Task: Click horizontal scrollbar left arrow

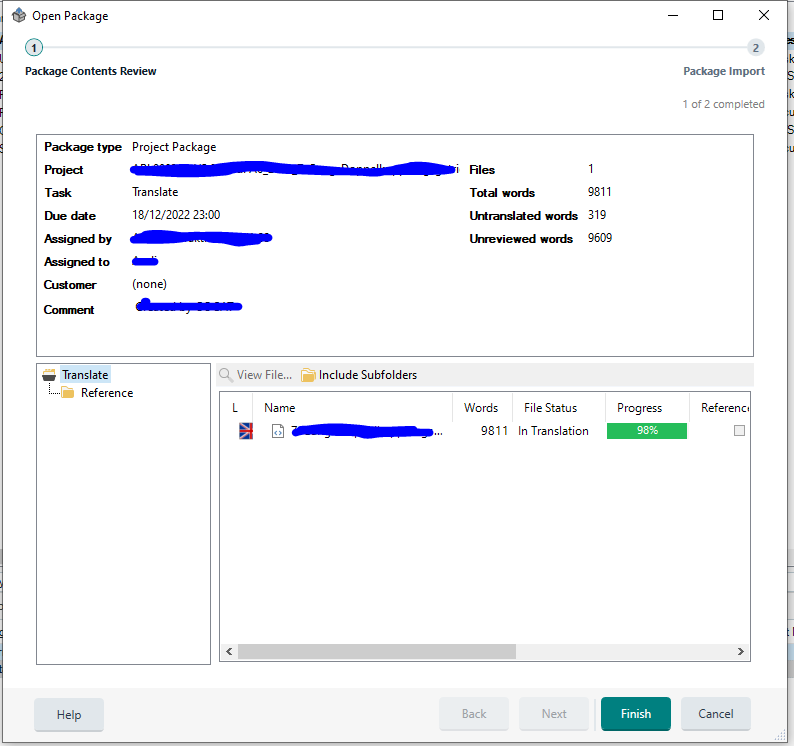Action: [229, 651]
